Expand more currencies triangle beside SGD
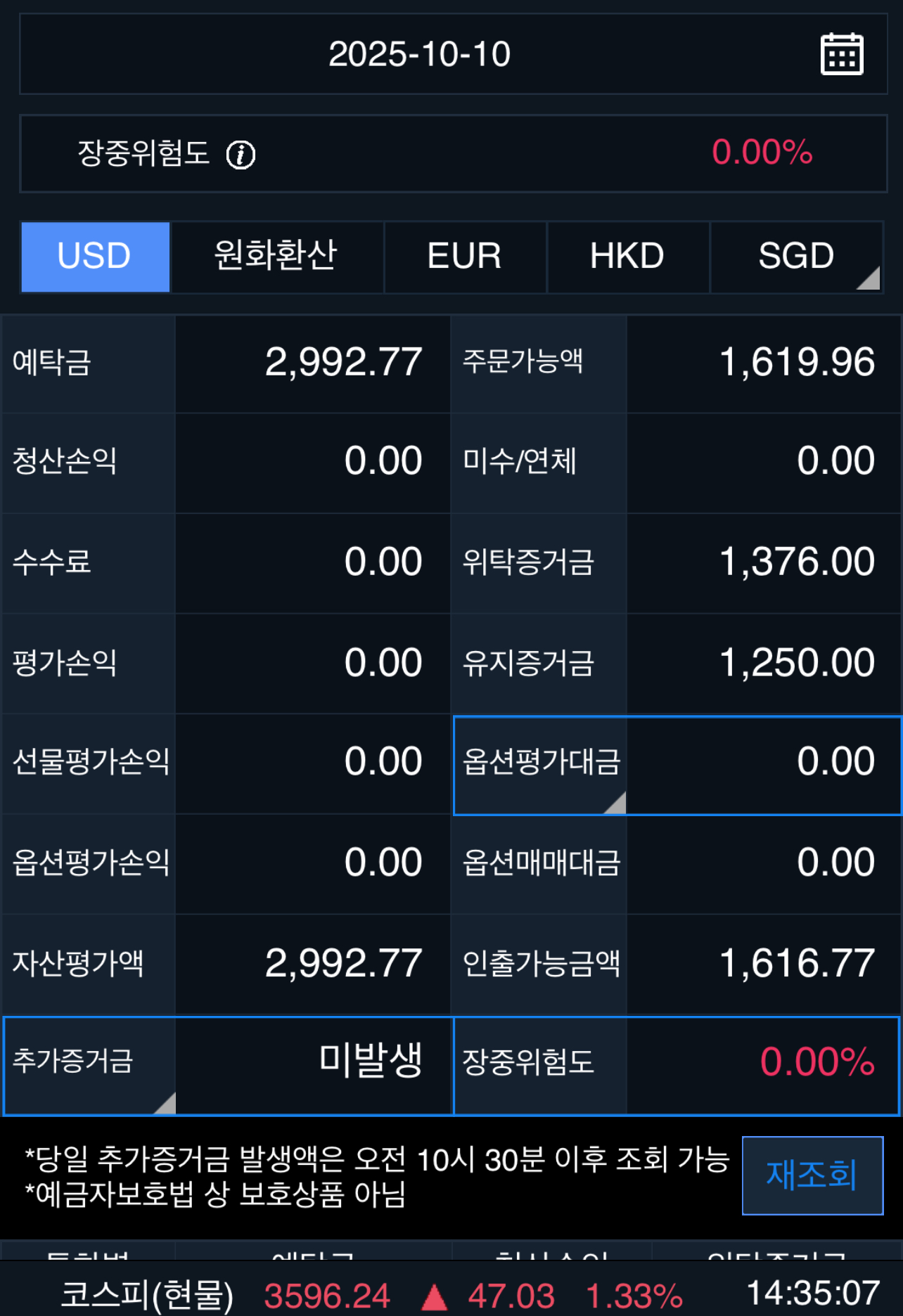The width and height of the screenshot is (903, 1316). click(869, 278)
